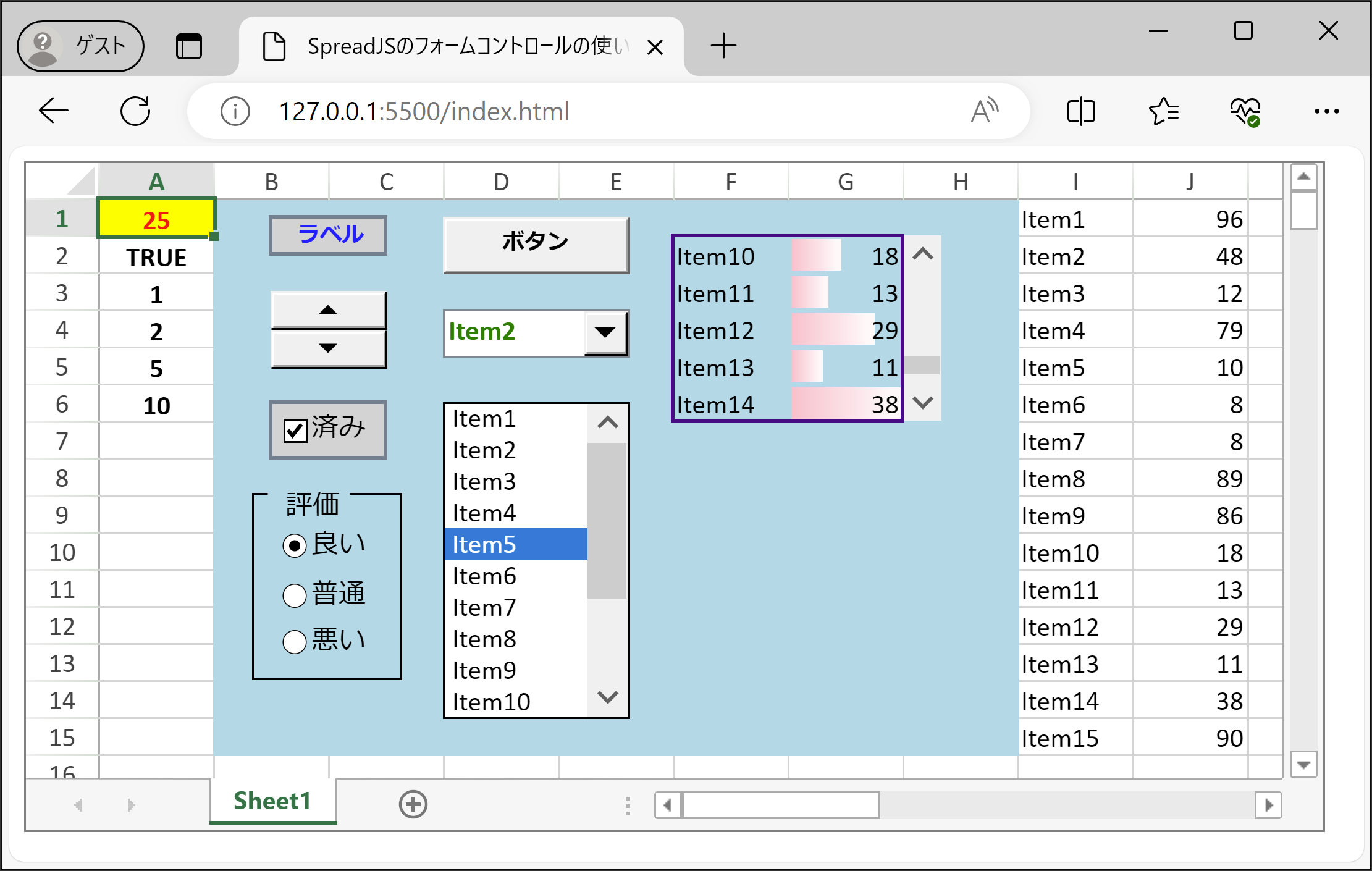Viewport: 1372px width, 871px height.
Task: Click the address bar URL
Action: tap(424, 112)
